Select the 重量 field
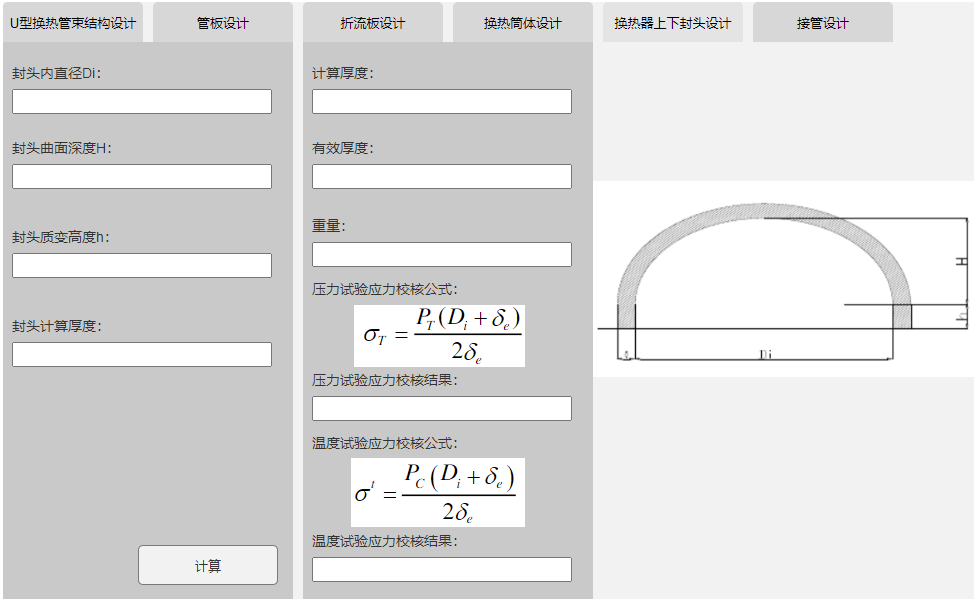978x604 pixels. pos(442,255)
